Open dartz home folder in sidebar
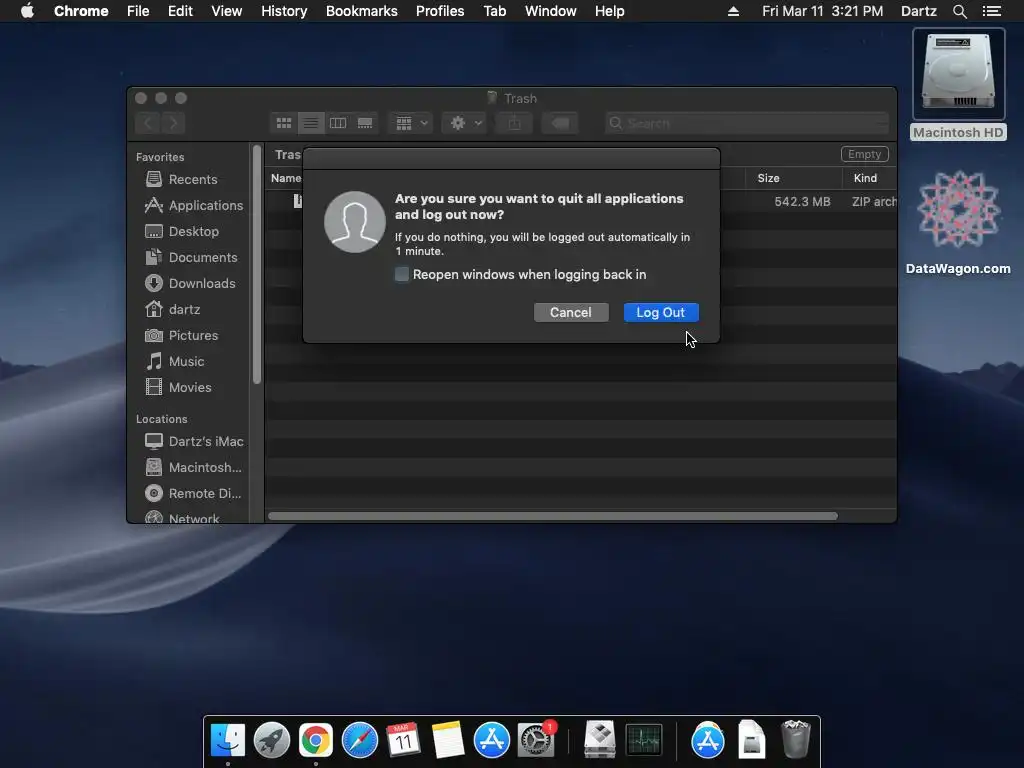 [172, 309]
